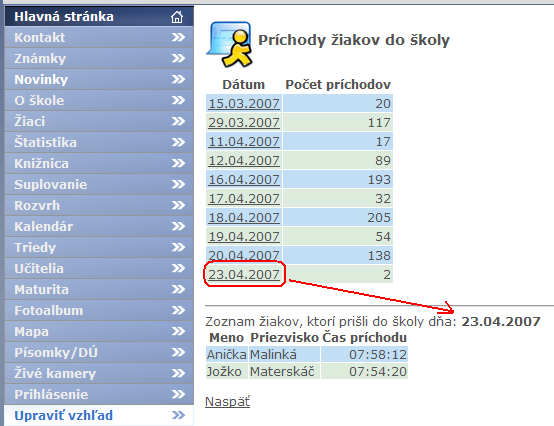Open the Prihlásenie login page
Image resolution: width=554 pixels, height=426 pixels.
pyautogui.click(x=99, y=394)
